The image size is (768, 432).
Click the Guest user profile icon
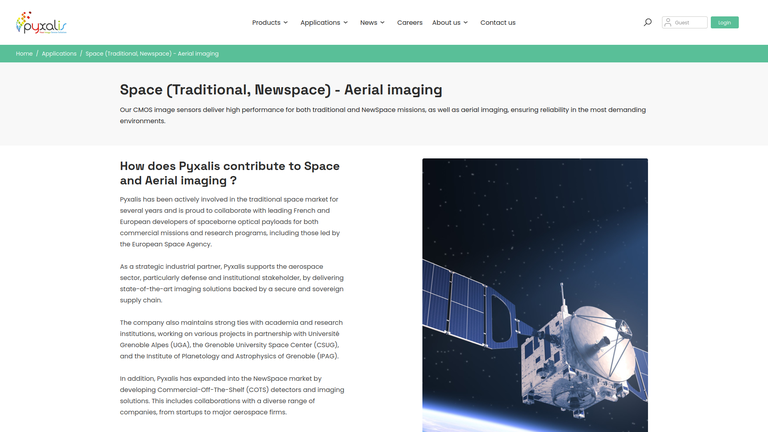pos(667,23)
